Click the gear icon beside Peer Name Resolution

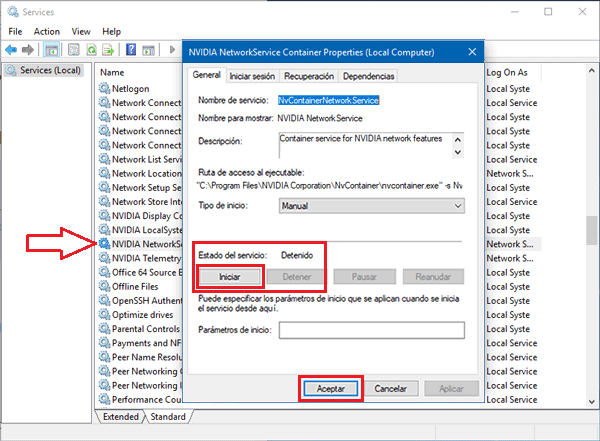104,357
